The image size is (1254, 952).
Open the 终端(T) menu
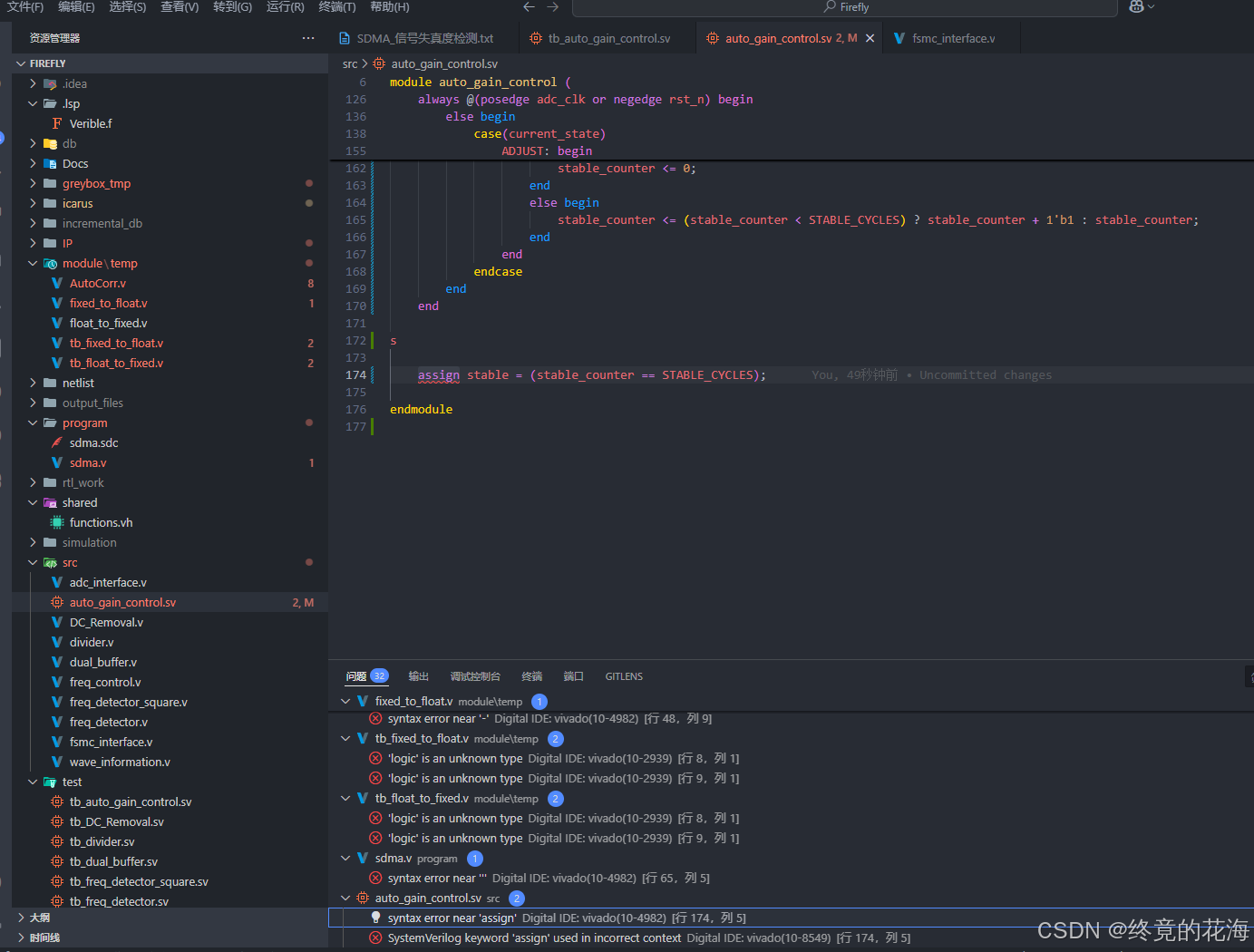coord(337,6)
